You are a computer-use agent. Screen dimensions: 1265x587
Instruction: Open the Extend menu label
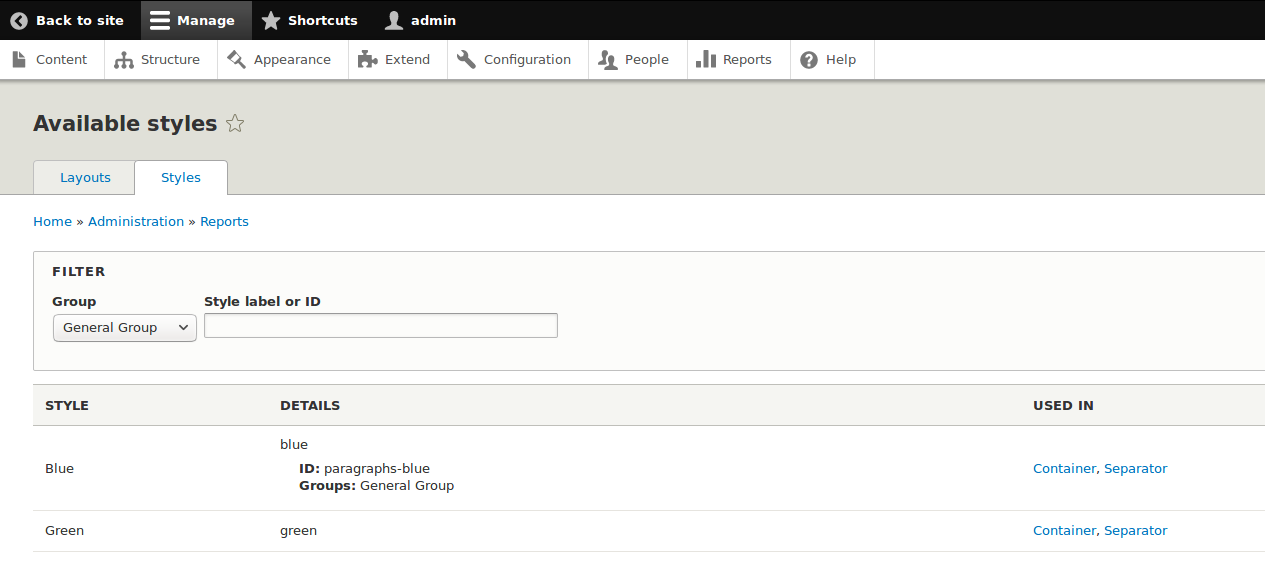(x=407, y=60)
